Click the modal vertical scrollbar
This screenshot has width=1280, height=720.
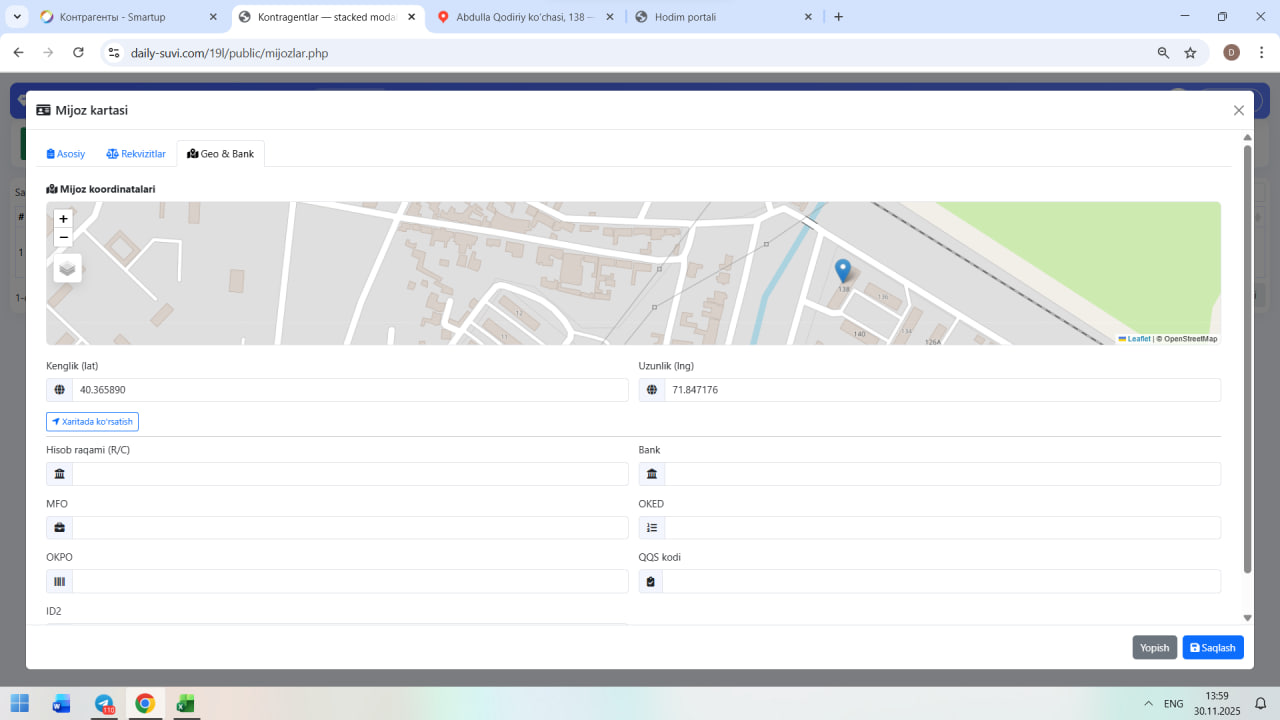(x=1247, y=360)
